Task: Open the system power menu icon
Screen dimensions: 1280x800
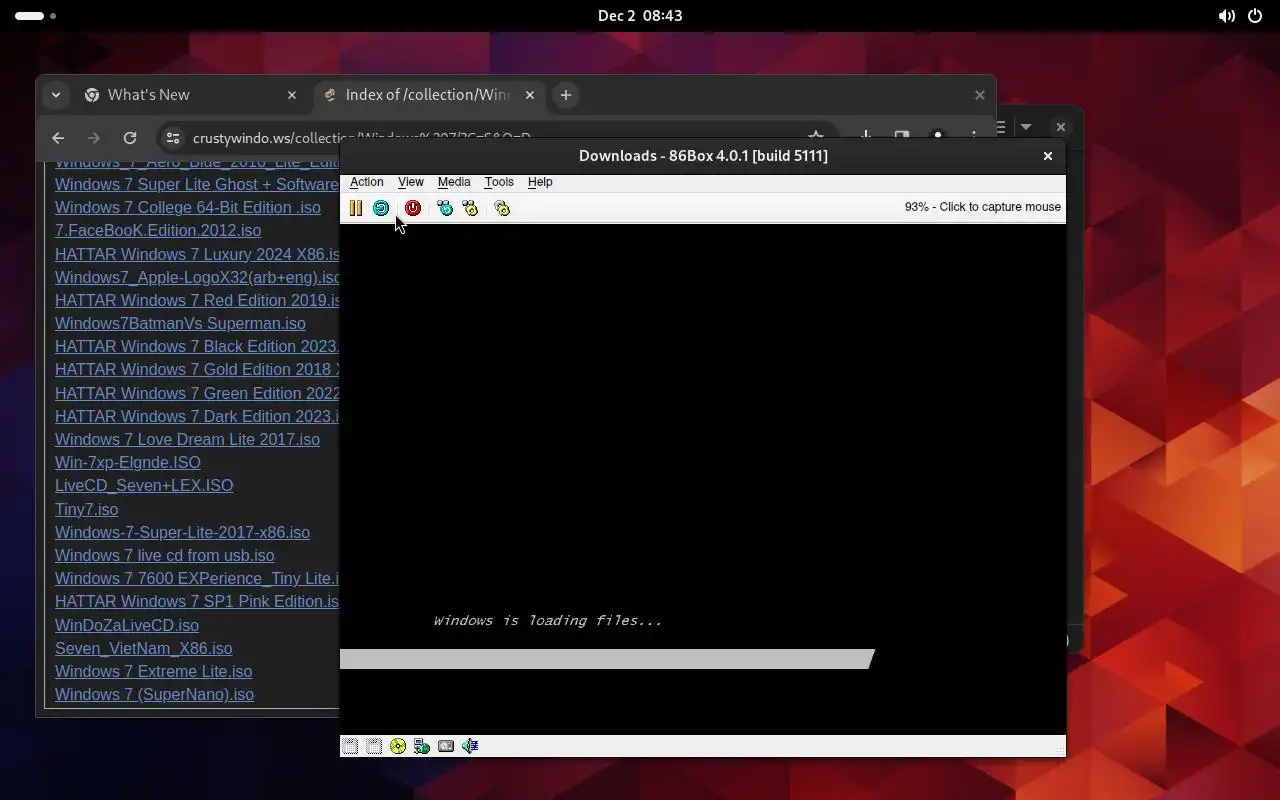Action: click(1255, 16)
